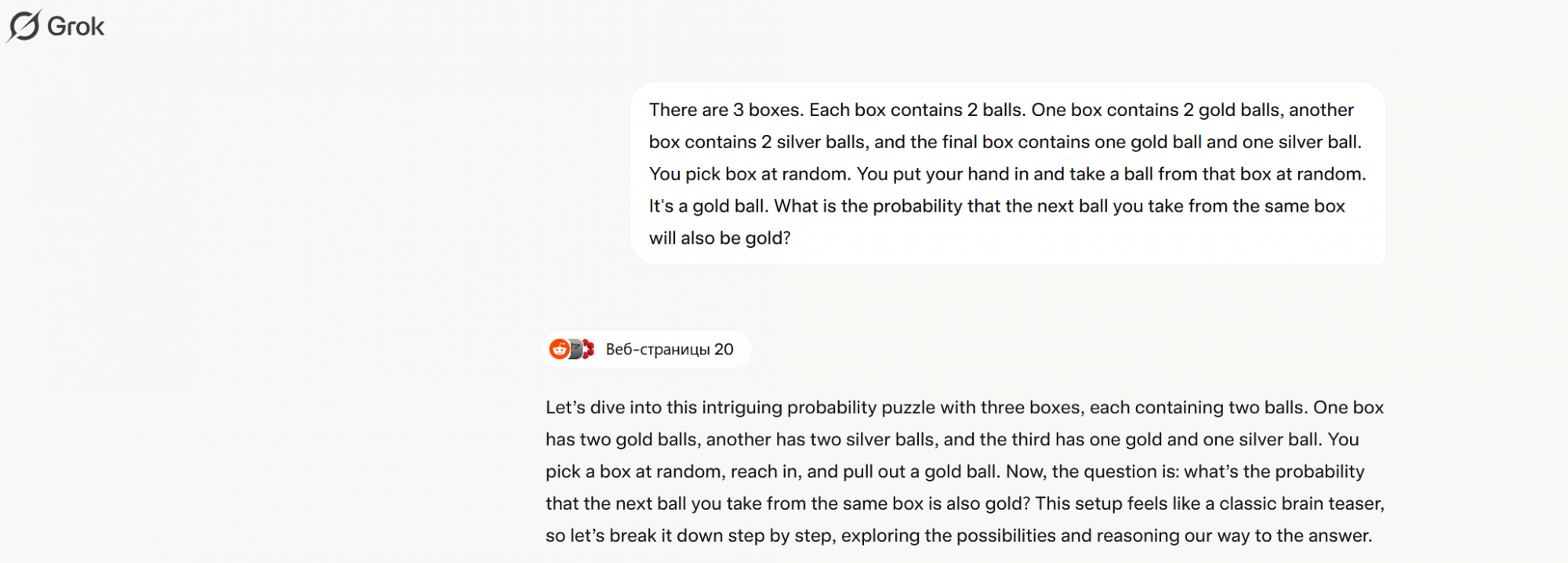This screenshot has width=1568, height=563.
Task: Click the Grok wordmark text
Action: point(75,27)
